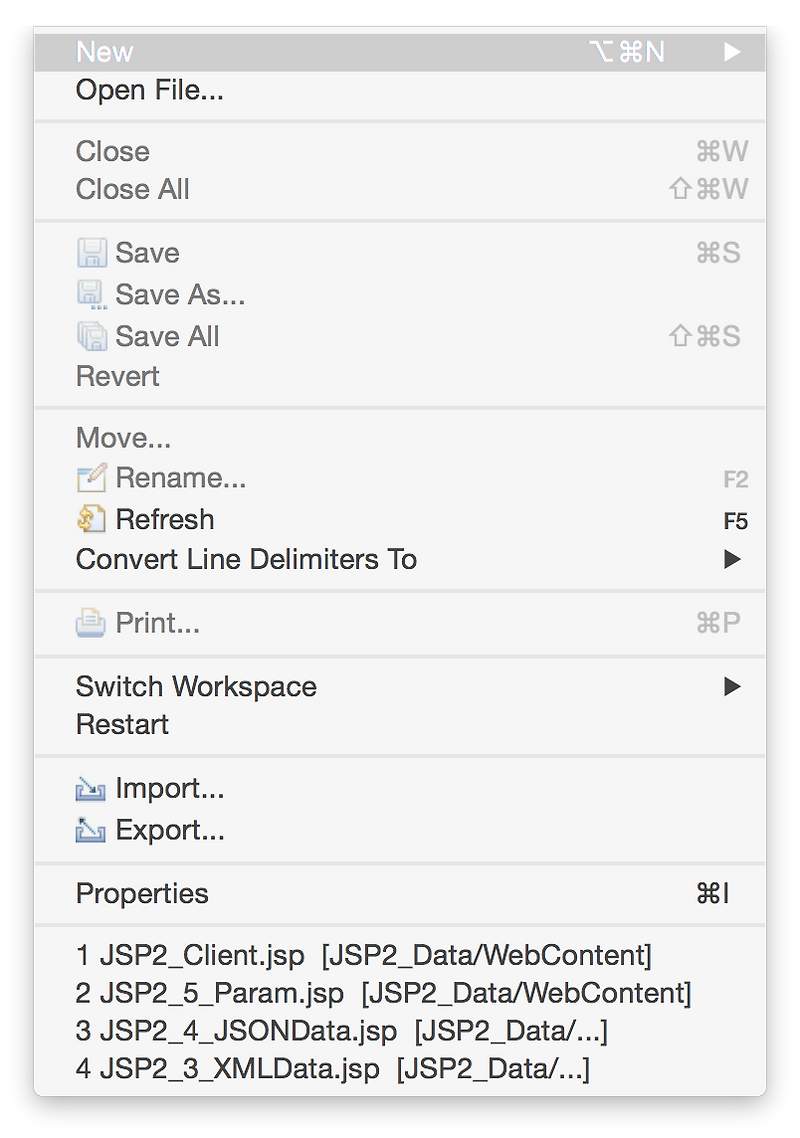Click the Save As icon

pos(91,295)
